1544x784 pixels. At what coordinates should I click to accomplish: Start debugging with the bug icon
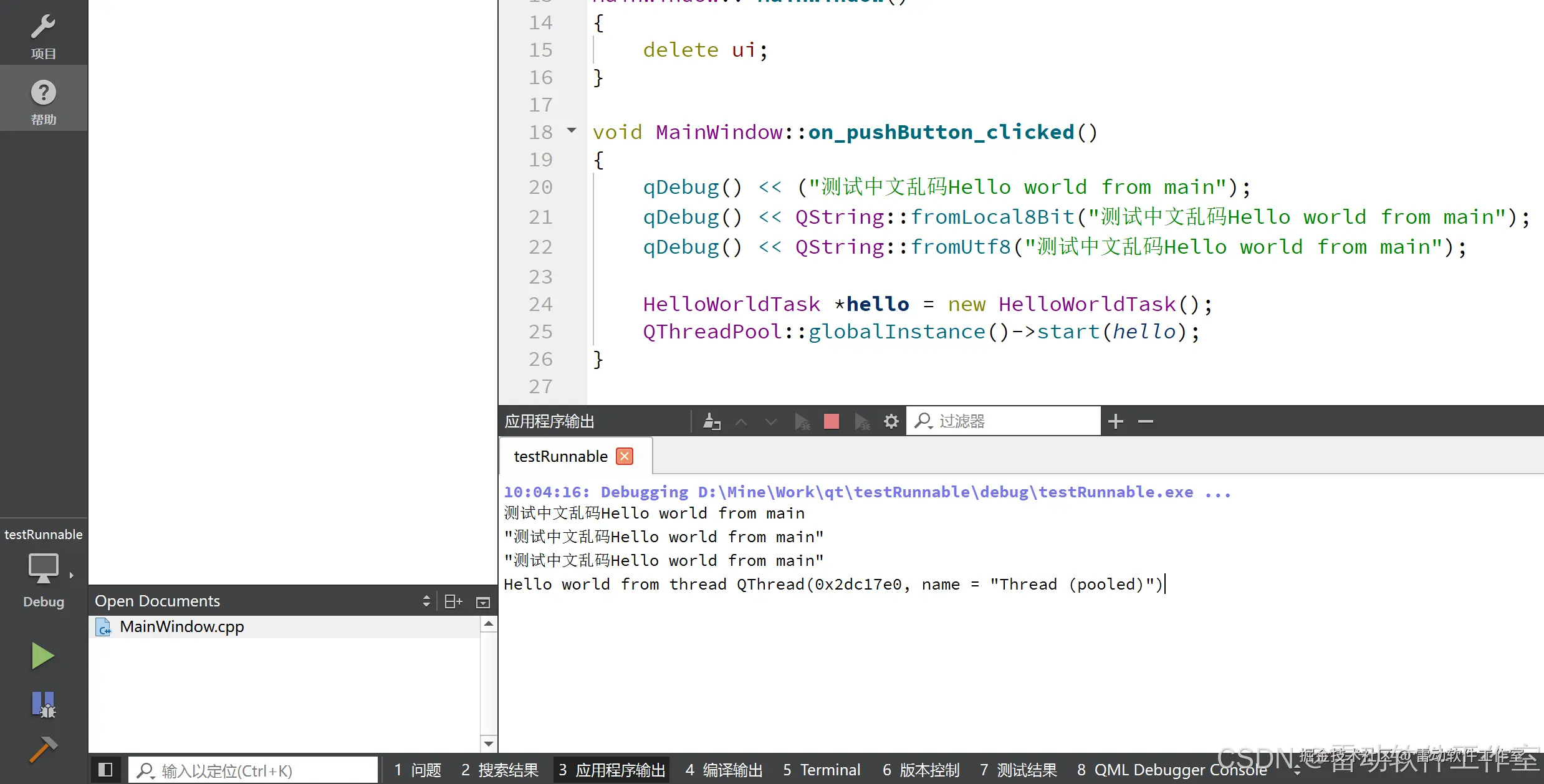(x=43, y=704)
